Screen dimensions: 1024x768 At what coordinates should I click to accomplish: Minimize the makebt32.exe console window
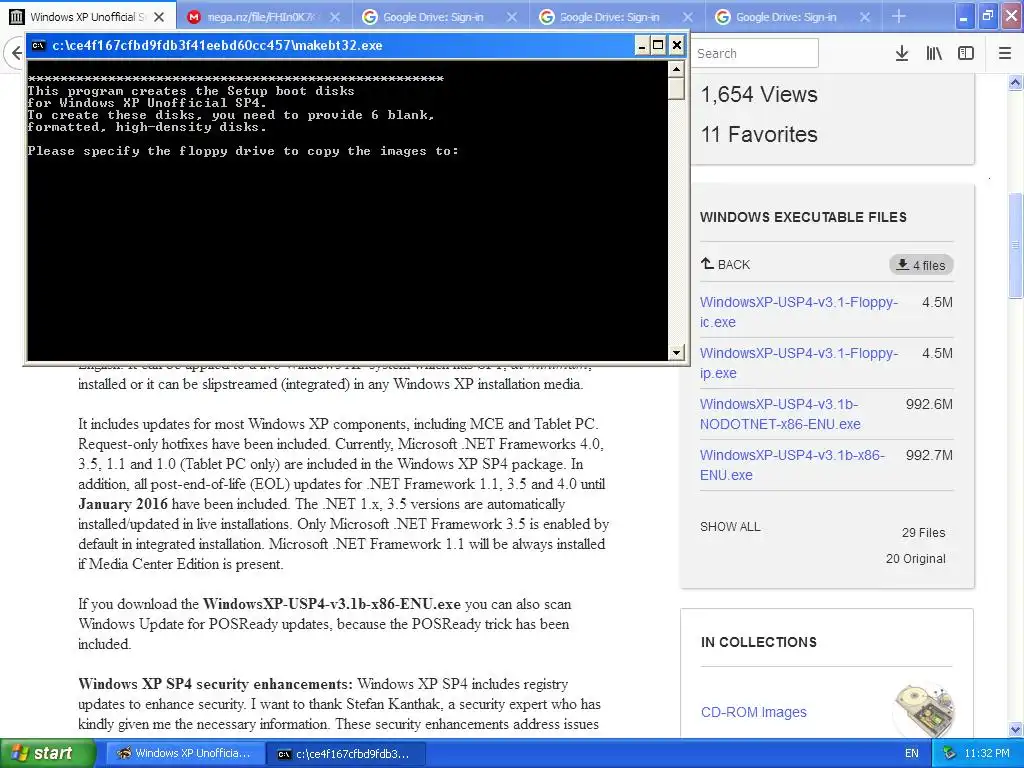[641, 45]
